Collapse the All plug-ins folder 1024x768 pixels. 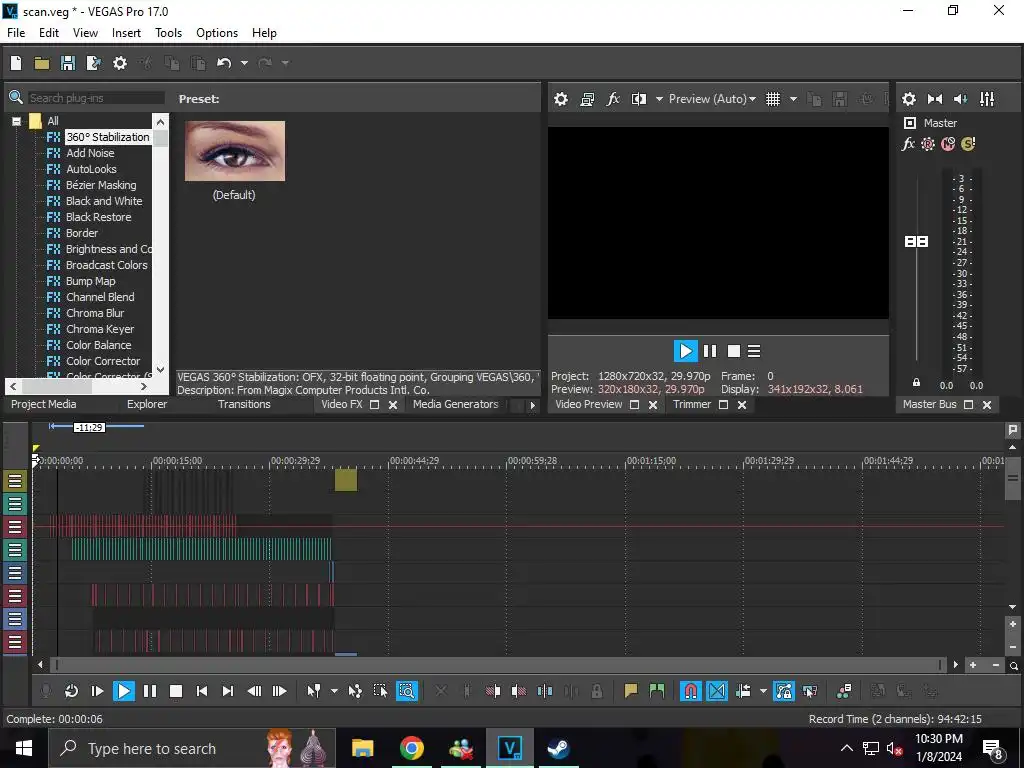(16, 121)
